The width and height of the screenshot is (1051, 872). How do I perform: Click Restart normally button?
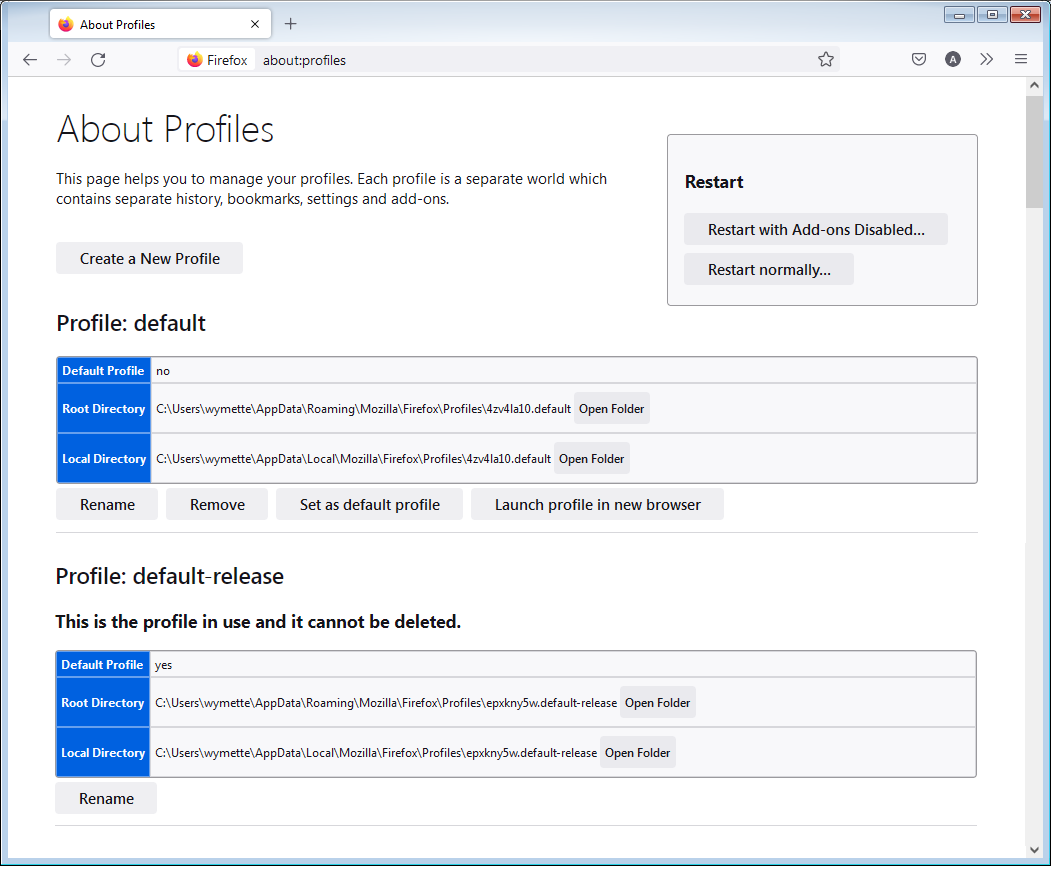pos(769,270)
